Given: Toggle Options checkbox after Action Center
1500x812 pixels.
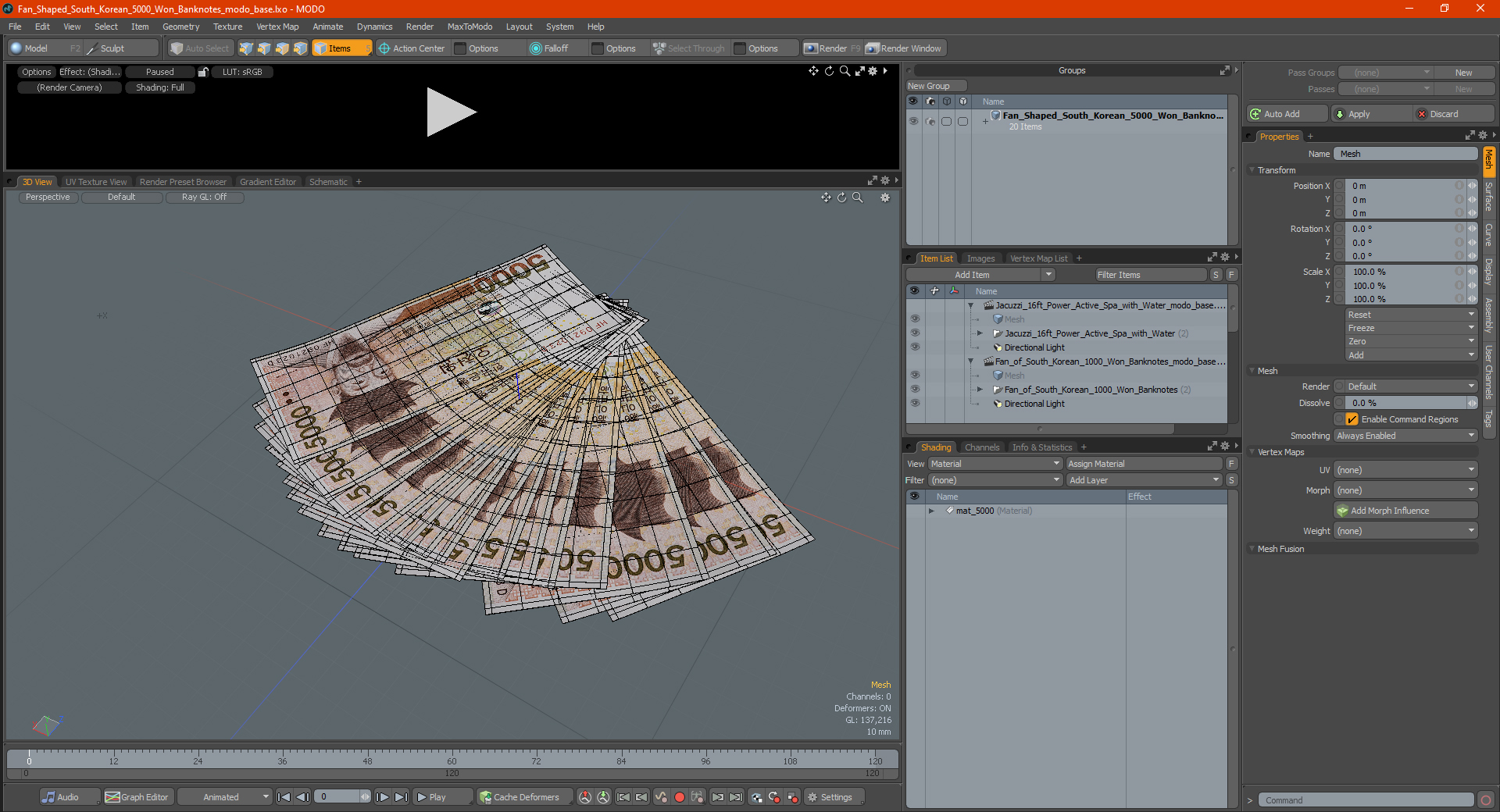Looking at the screenshot, I should [x=460, y=48].
